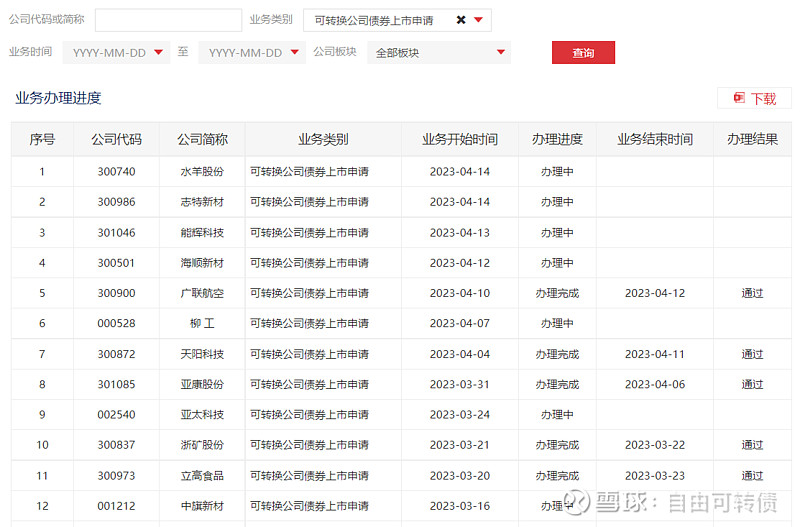Select company code 300740
This screenshot has width=800, height=527.
(x=116, y=172)
